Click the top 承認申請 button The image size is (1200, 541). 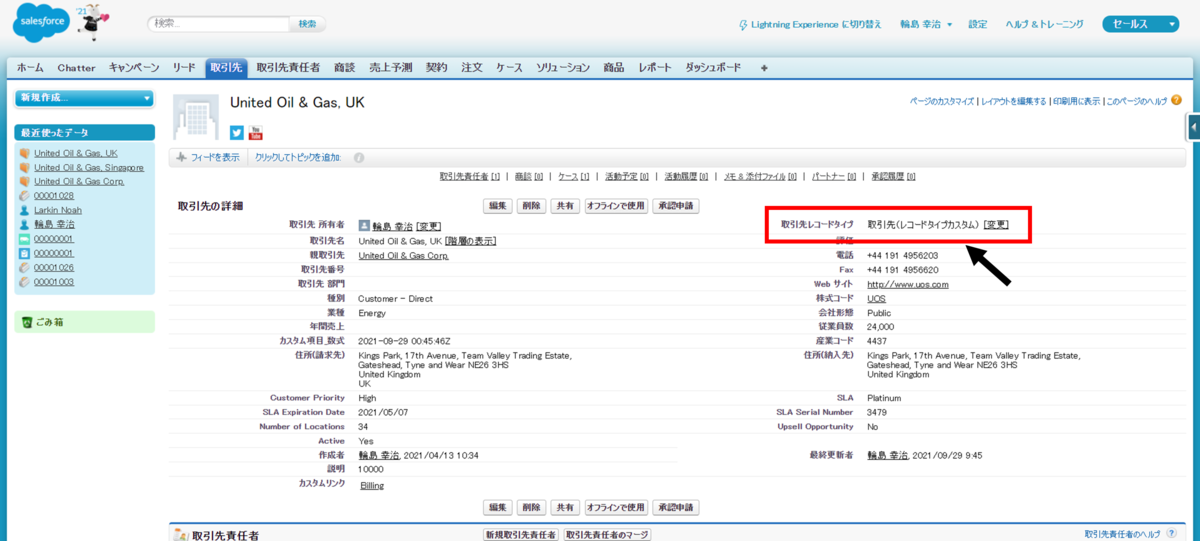coord(675,206)
